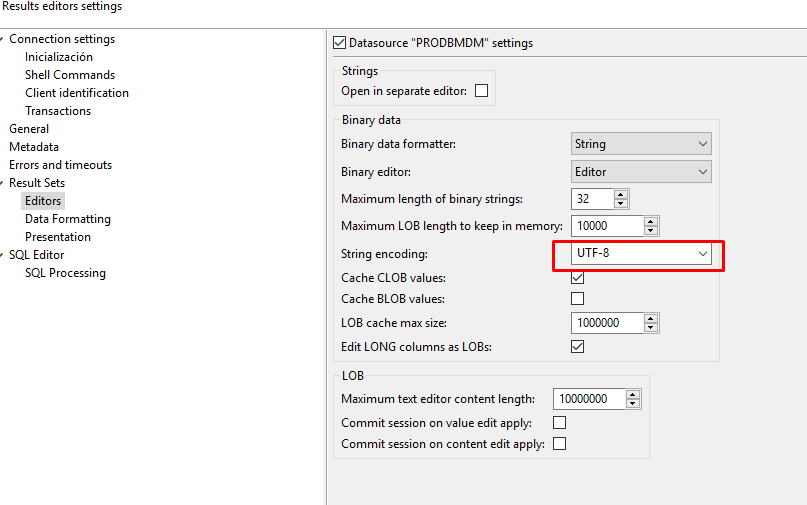807x505 pixels.
Task: Increase LOB cache max size value
Action: [651, 319]
